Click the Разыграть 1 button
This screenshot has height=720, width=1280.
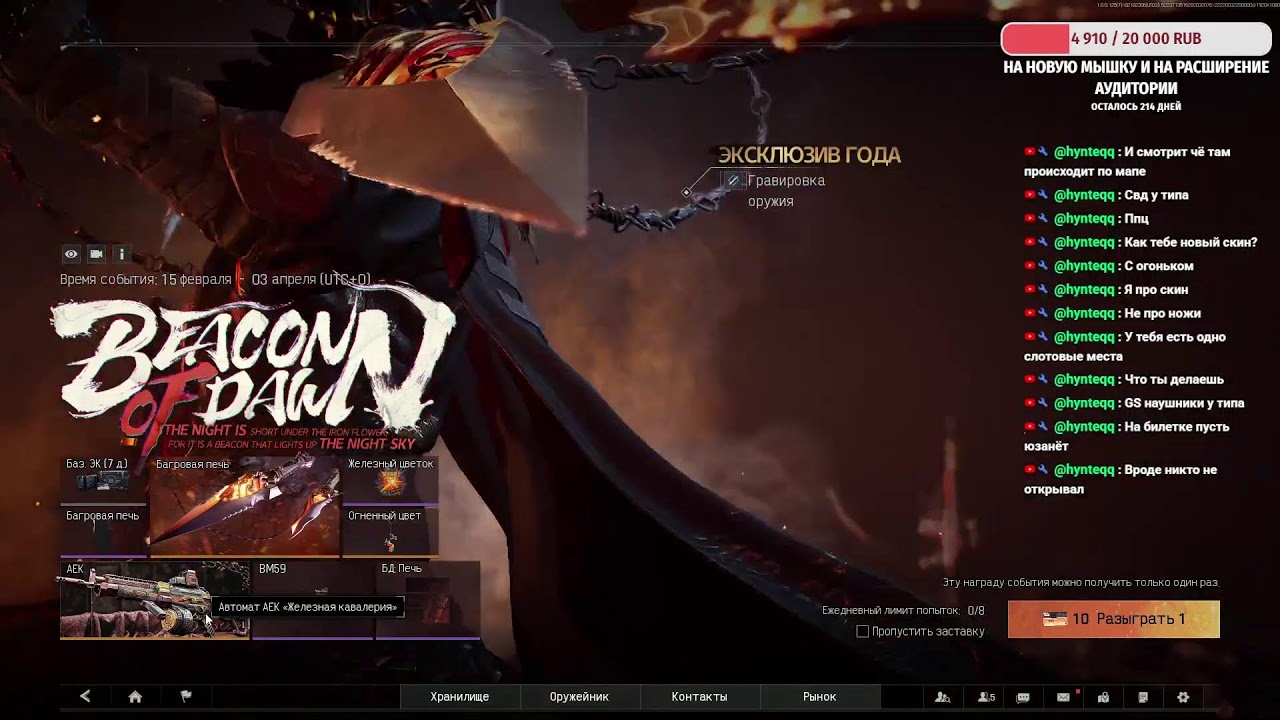click(1114, 619)
